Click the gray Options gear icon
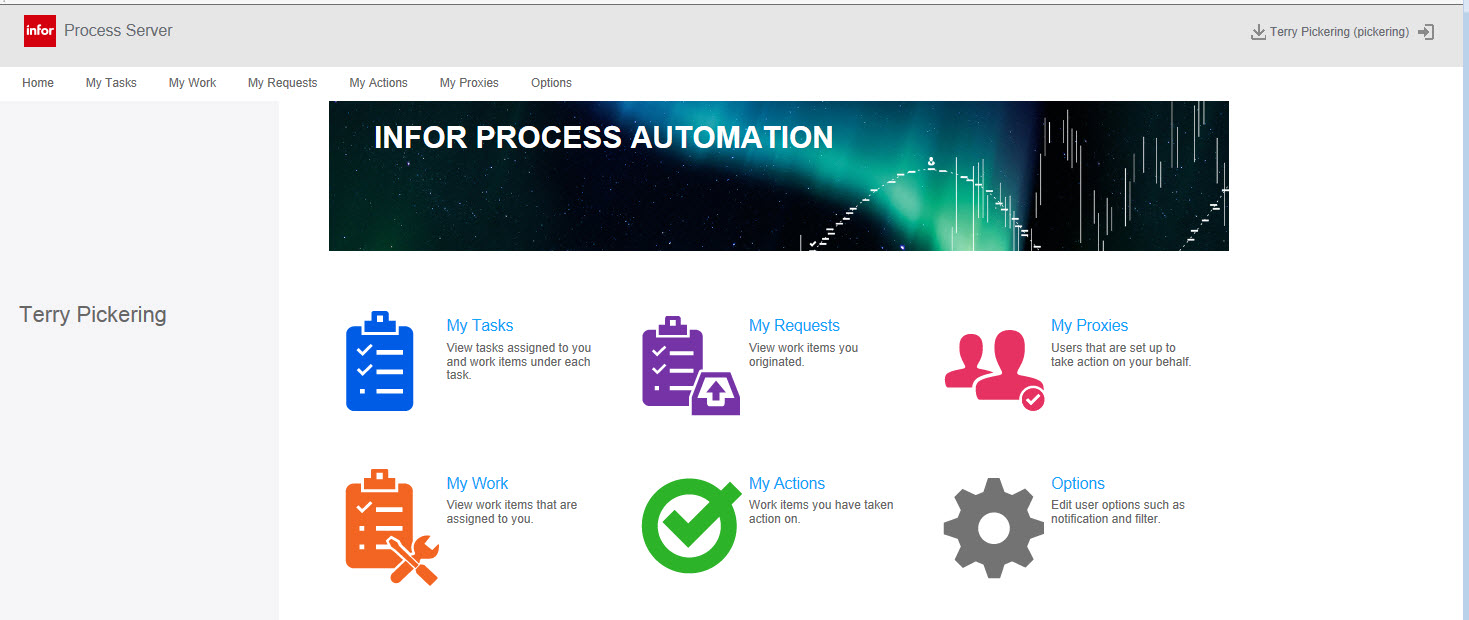This screenshot has height=620, width=1469. (994, 528)
